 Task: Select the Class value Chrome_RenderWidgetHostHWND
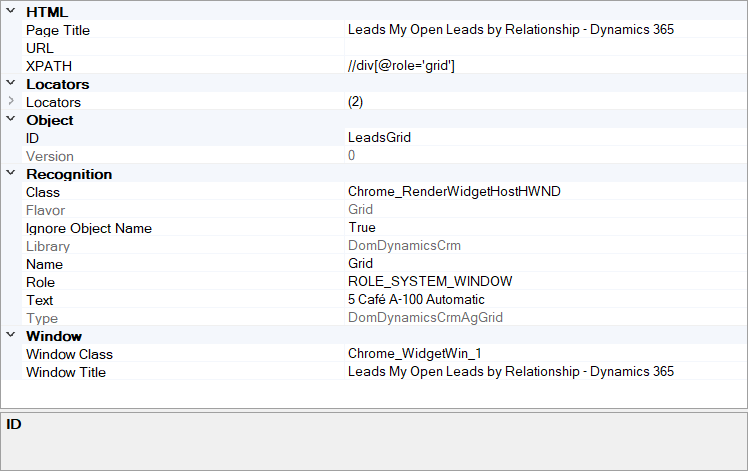pos(454,192)
